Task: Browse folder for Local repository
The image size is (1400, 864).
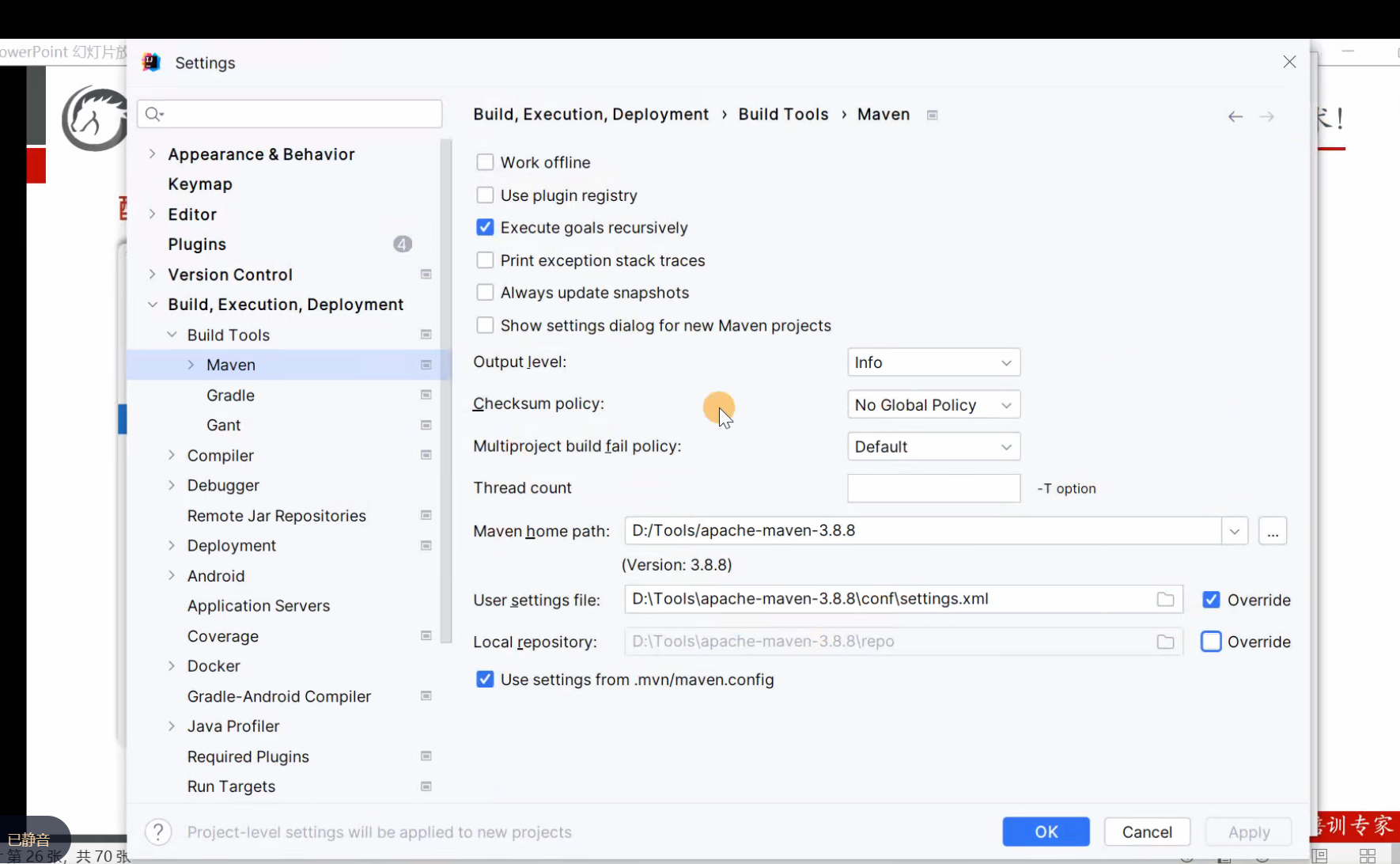Action: [x=1165, y=642]
